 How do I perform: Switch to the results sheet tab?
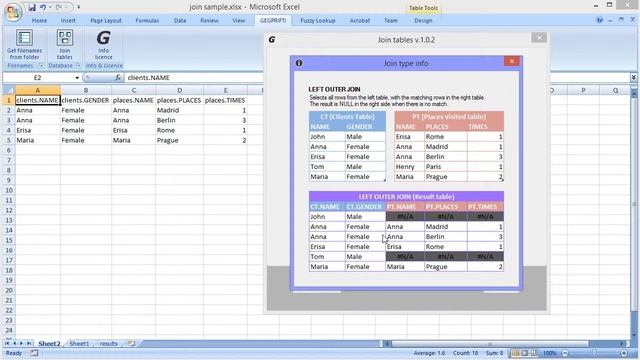point(108,344)
